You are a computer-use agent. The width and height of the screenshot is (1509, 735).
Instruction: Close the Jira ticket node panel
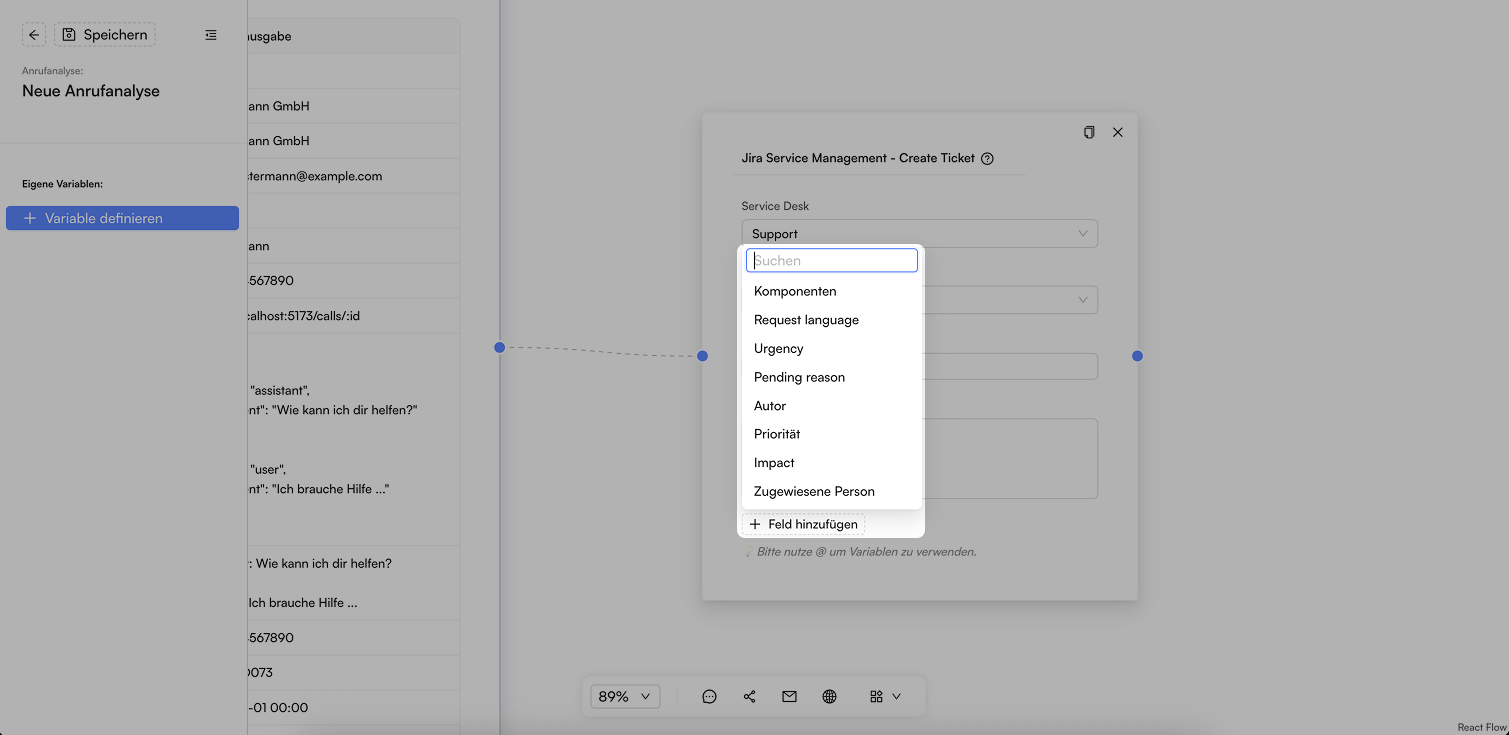pyautogui.click(x=1118, y=132)
